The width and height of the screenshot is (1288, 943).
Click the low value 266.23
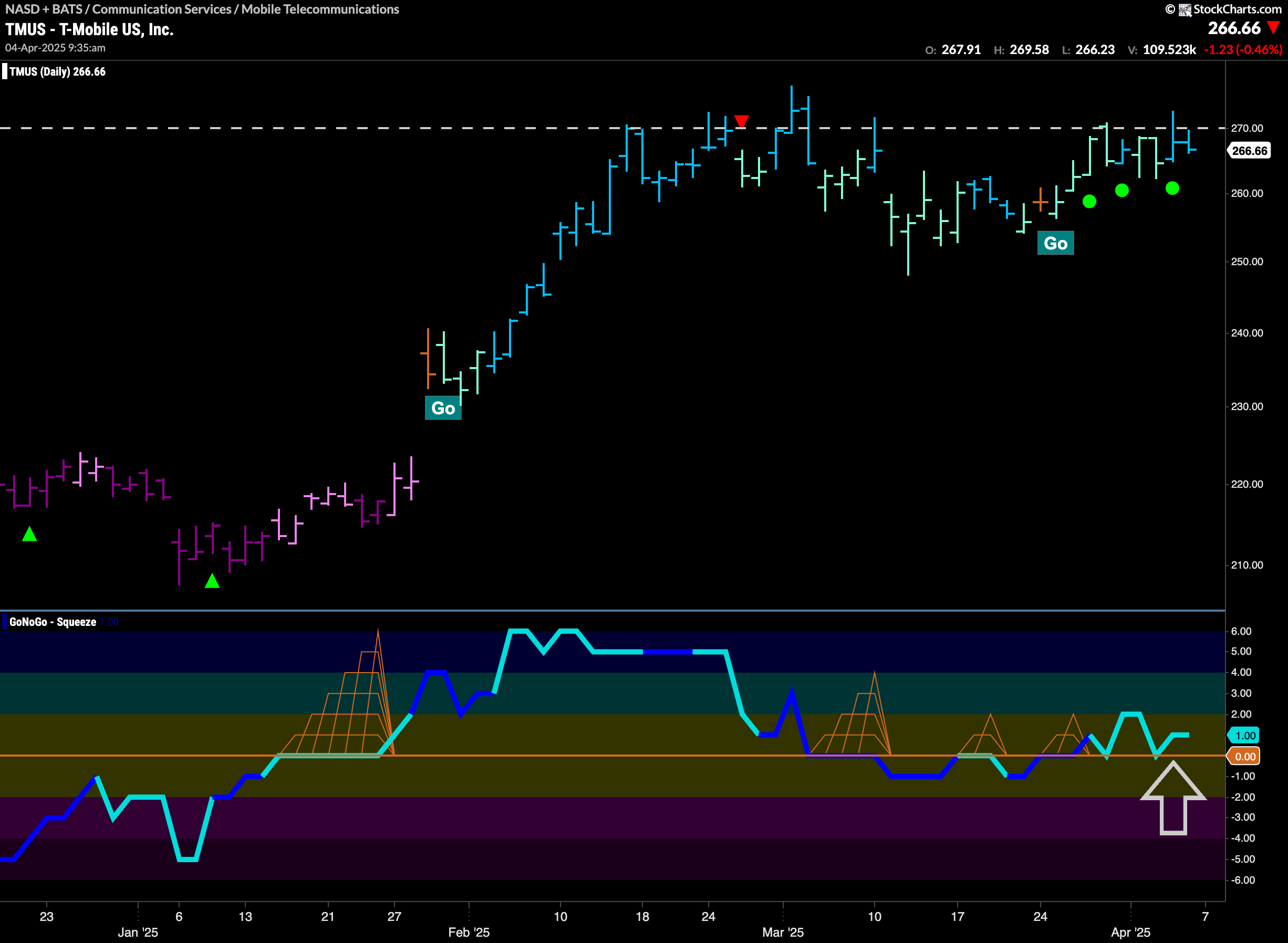[1095, 50]
